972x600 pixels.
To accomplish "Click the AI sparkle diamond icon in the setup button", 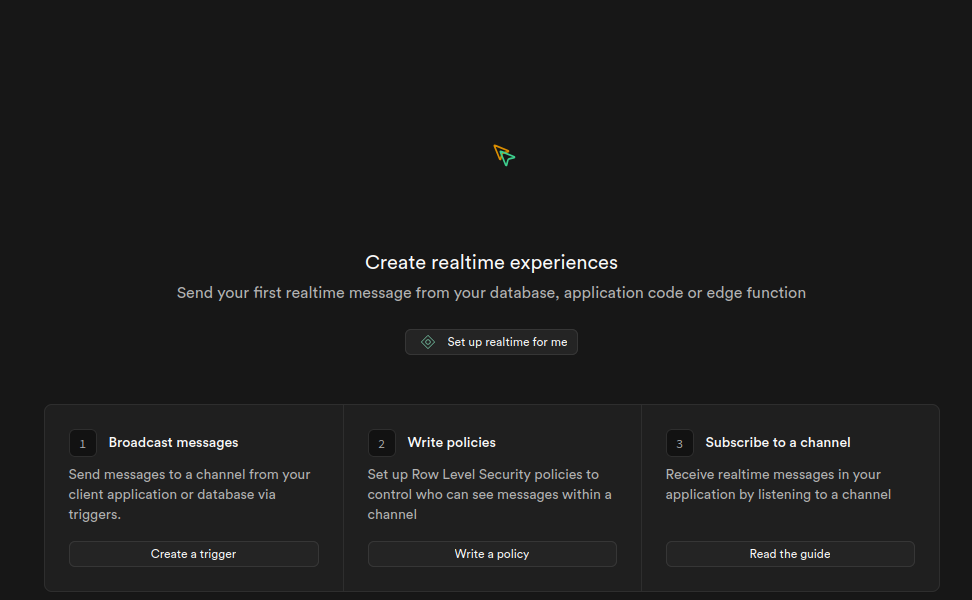I will tap(428, 341).
